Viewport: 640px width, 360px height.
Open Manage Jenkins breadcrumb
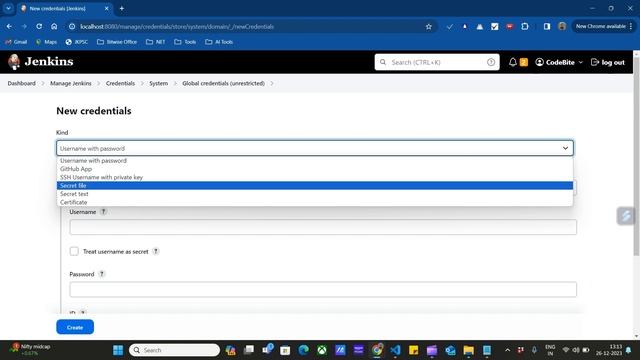click(x=71, y=83)
